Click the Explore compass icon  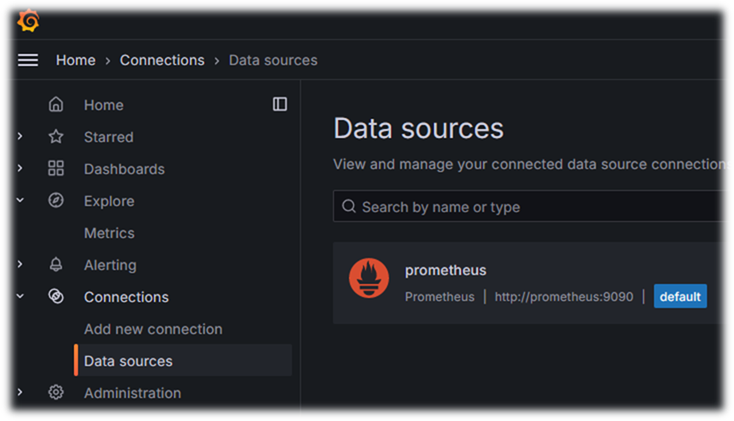pyautogui.click(x=56, y=200)
